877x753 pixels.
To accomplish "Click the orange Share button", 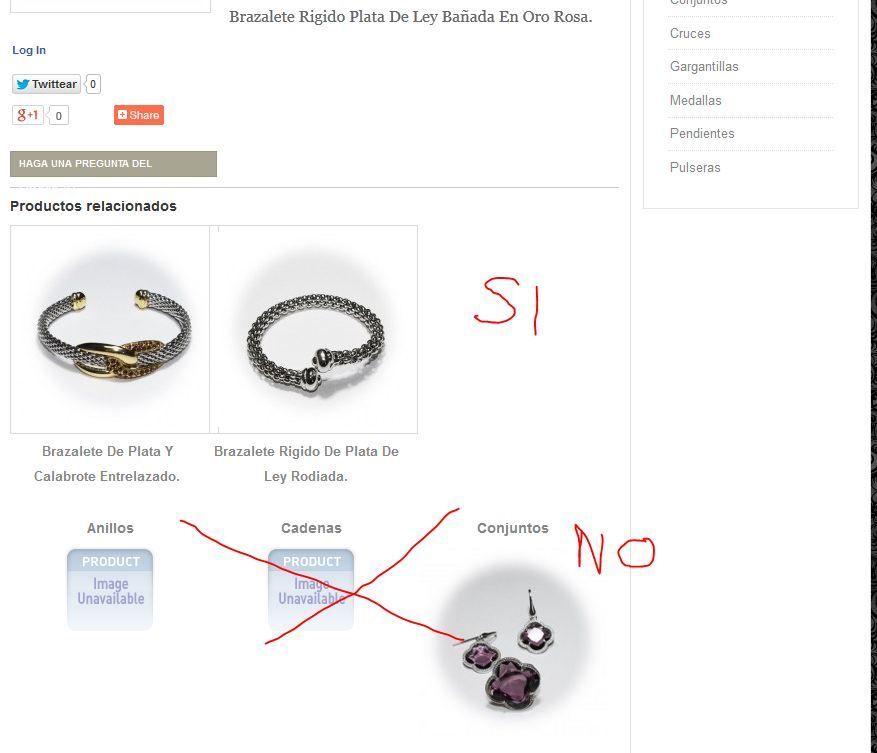I will tap(139, 115).
